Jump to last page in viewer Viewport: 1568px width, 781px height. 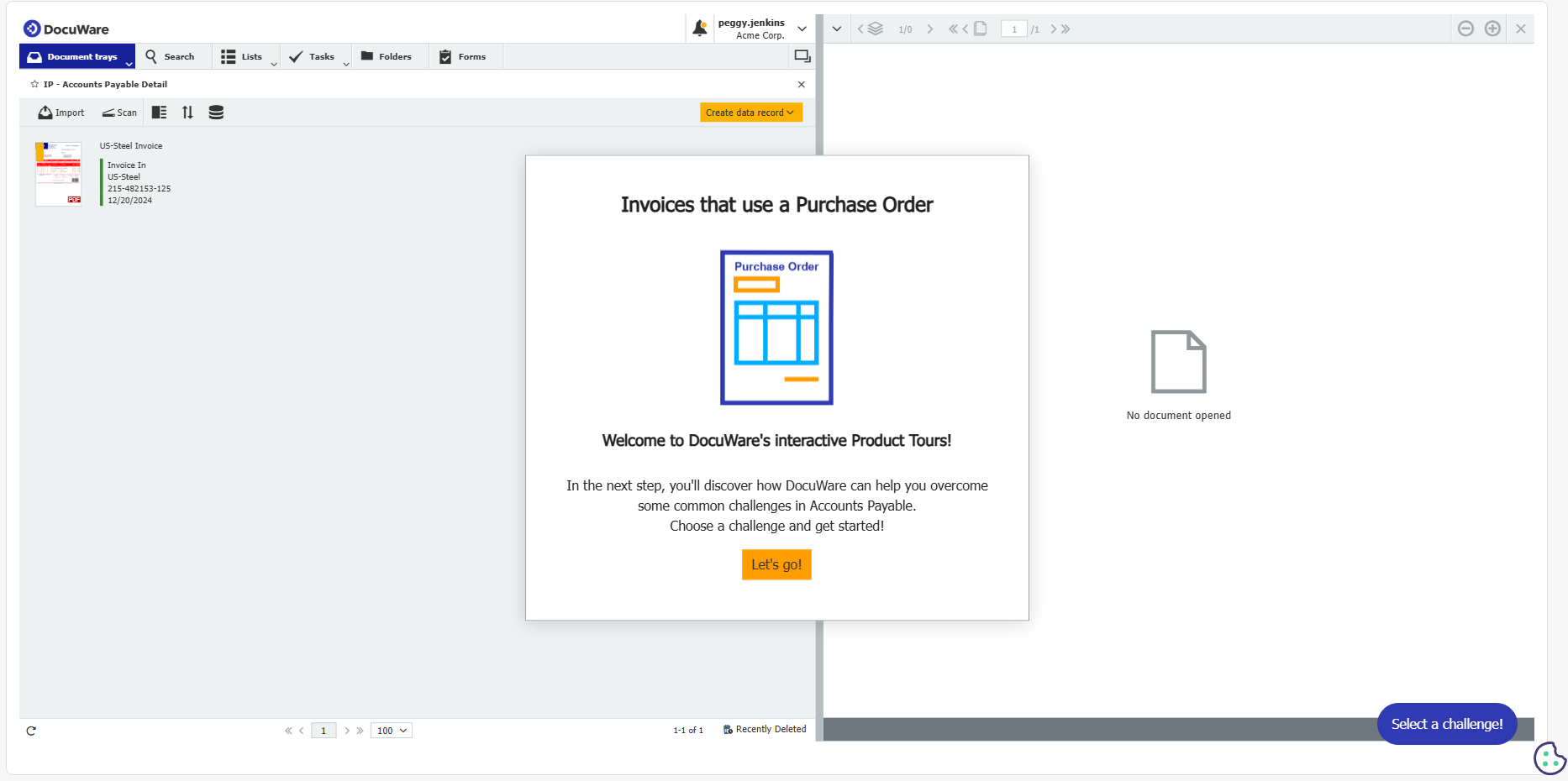tap(1066, 29)
